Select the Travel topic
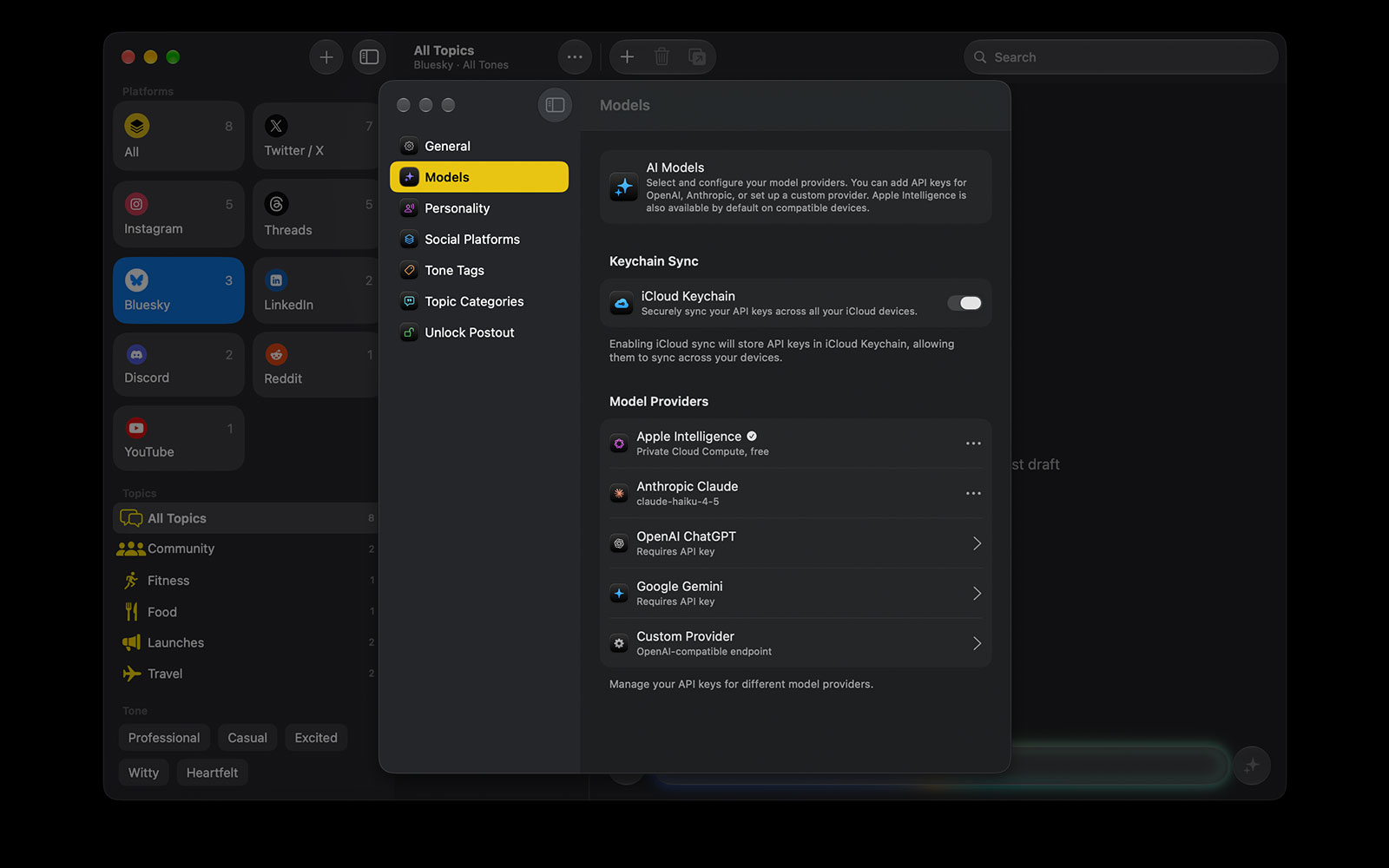Viewport: 1389px width, 868px height. 246,674
